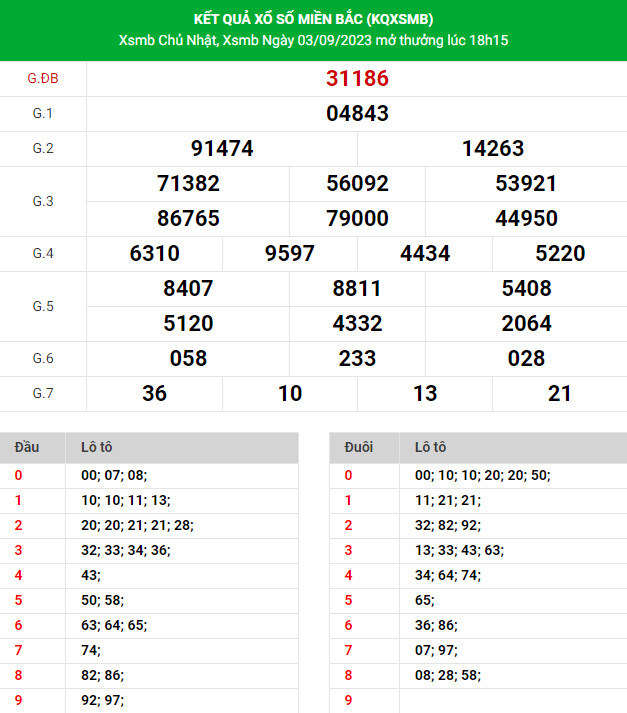This screenshot has height=713, width=627.
Task: Select second prize number 91474
Action: pos(222,148)
